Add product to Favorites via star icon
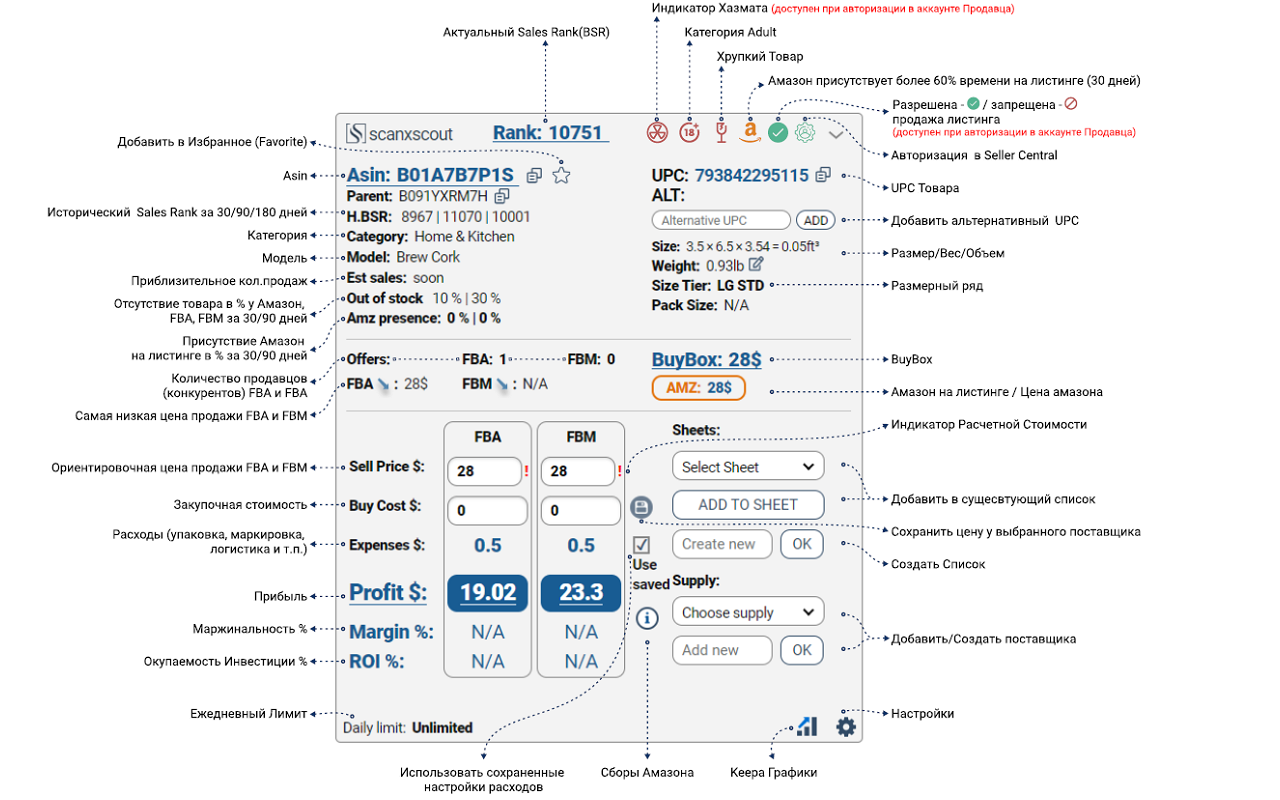The image size is (1280, 800). [562, 174]
